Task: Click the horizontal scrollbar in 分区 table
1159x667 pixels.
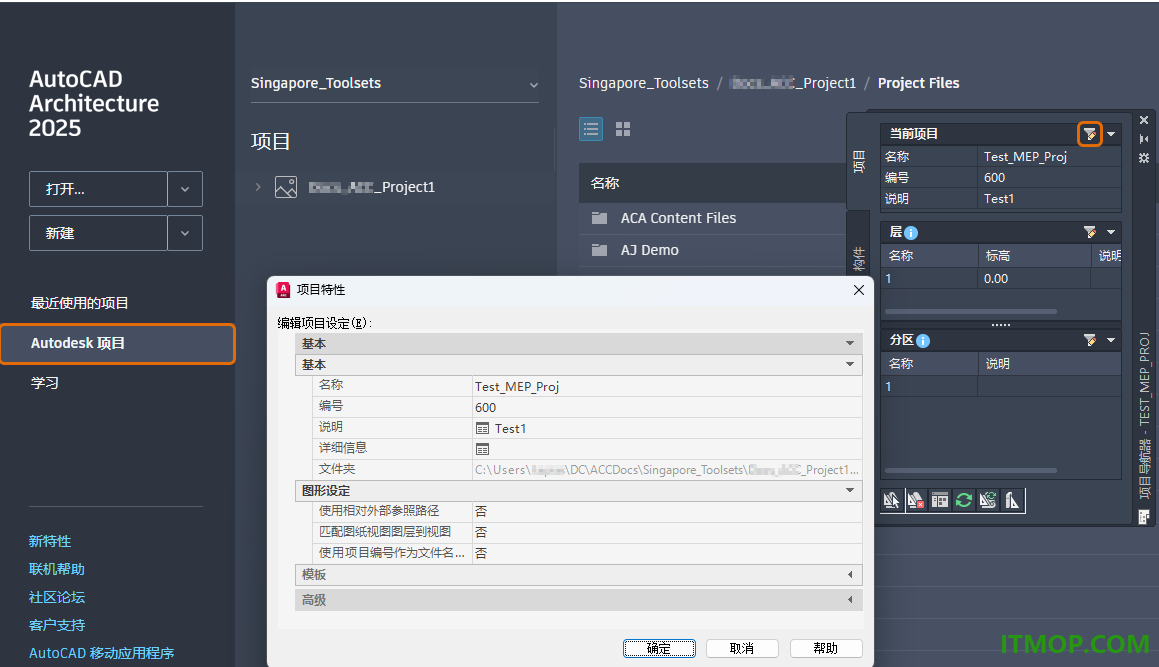Action: 971,470
